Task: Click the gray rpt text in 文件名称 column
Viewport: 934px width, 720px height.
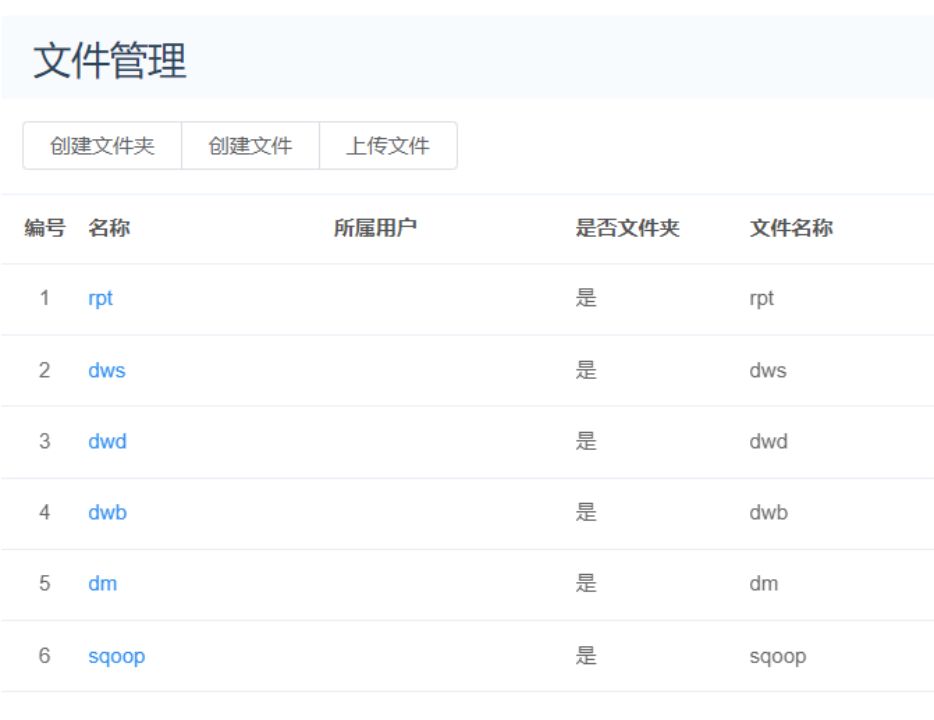Action: (x=761, y=298)
